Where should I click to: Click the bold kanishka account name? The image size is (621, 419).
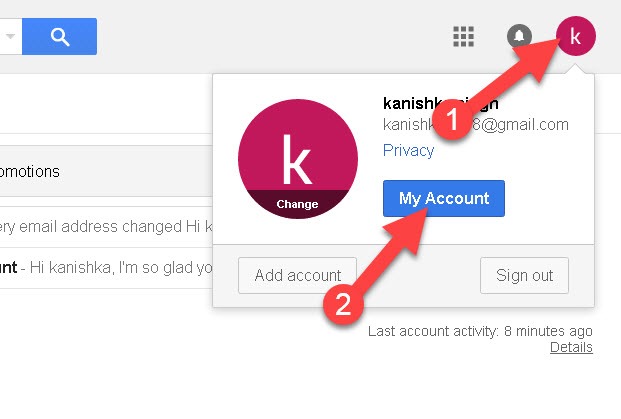440,104
